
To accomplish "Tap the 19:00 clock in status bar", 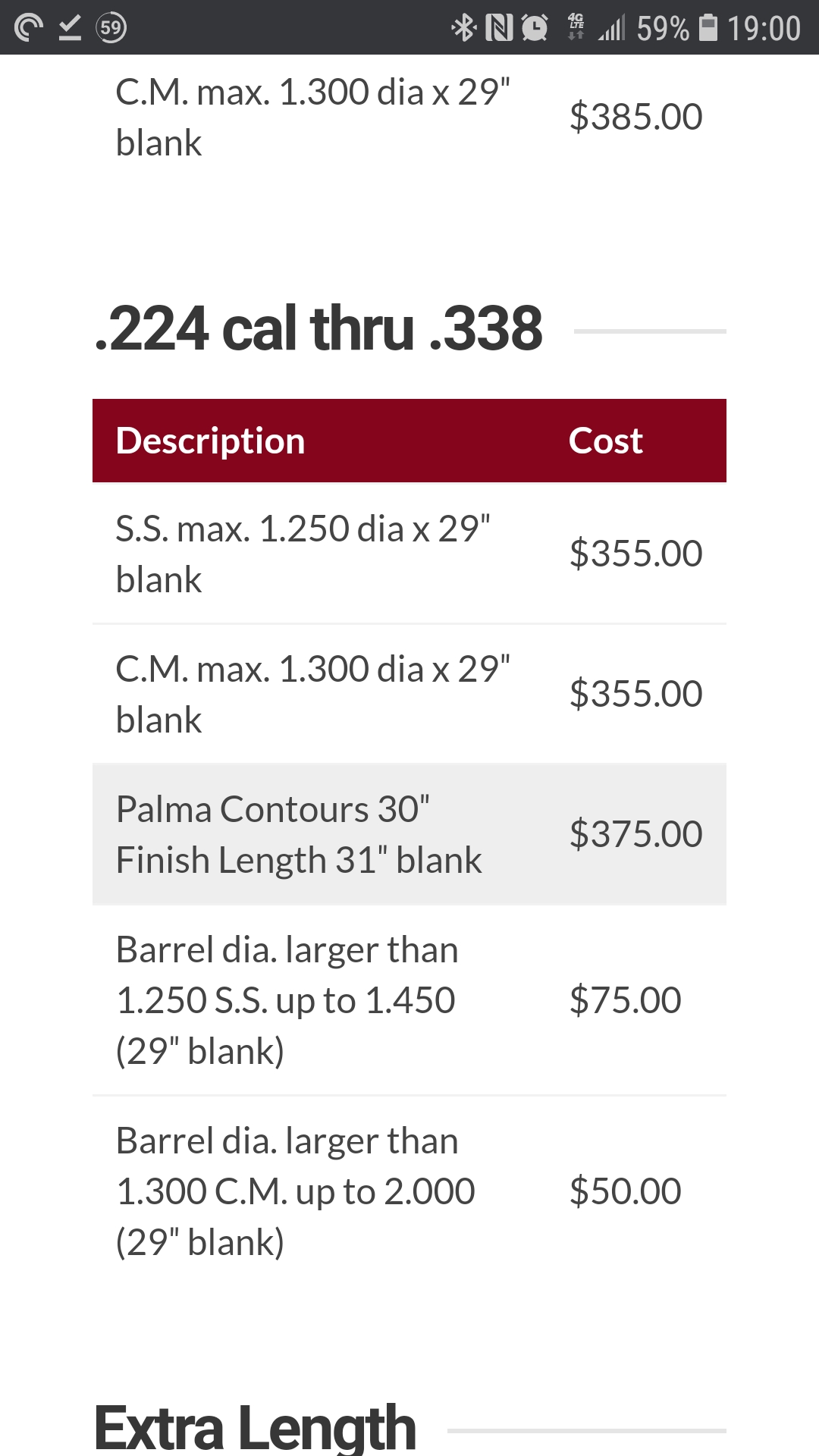I will [x=764, y=28].
